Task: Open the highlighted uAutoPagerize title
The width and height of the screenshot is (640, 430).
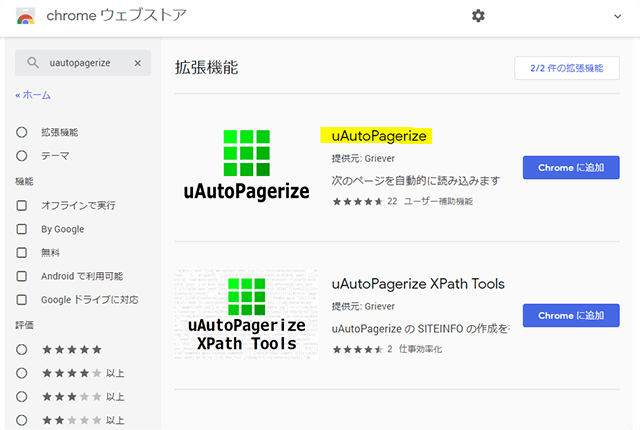Action: 378,136
